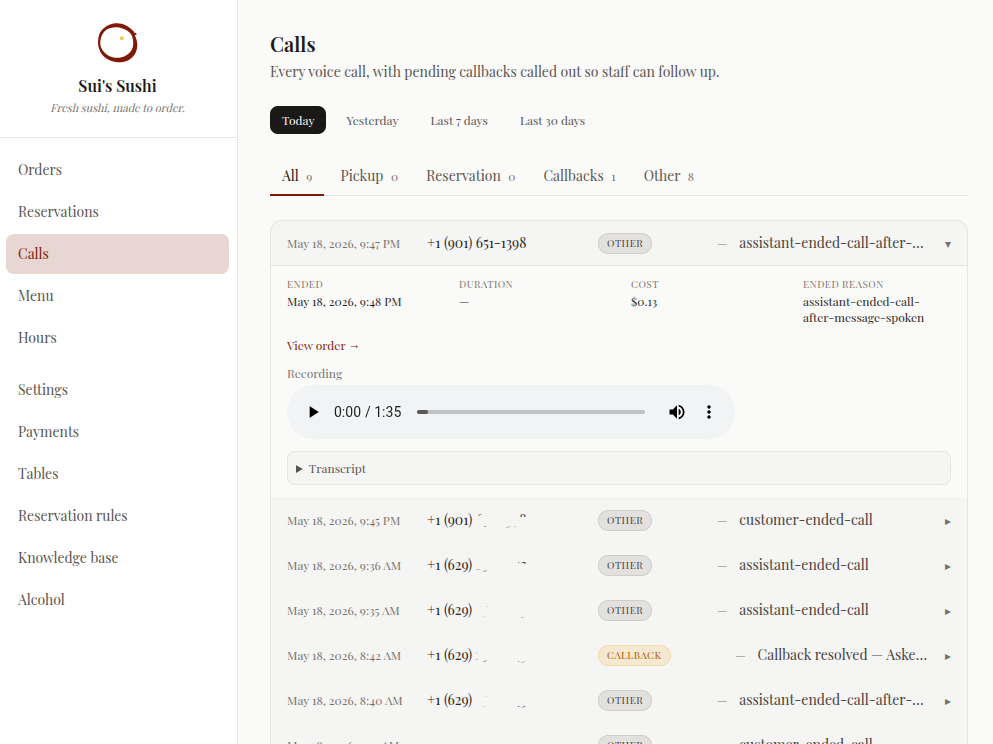Click the Sui's Sushi circle logo

[118, 43]
